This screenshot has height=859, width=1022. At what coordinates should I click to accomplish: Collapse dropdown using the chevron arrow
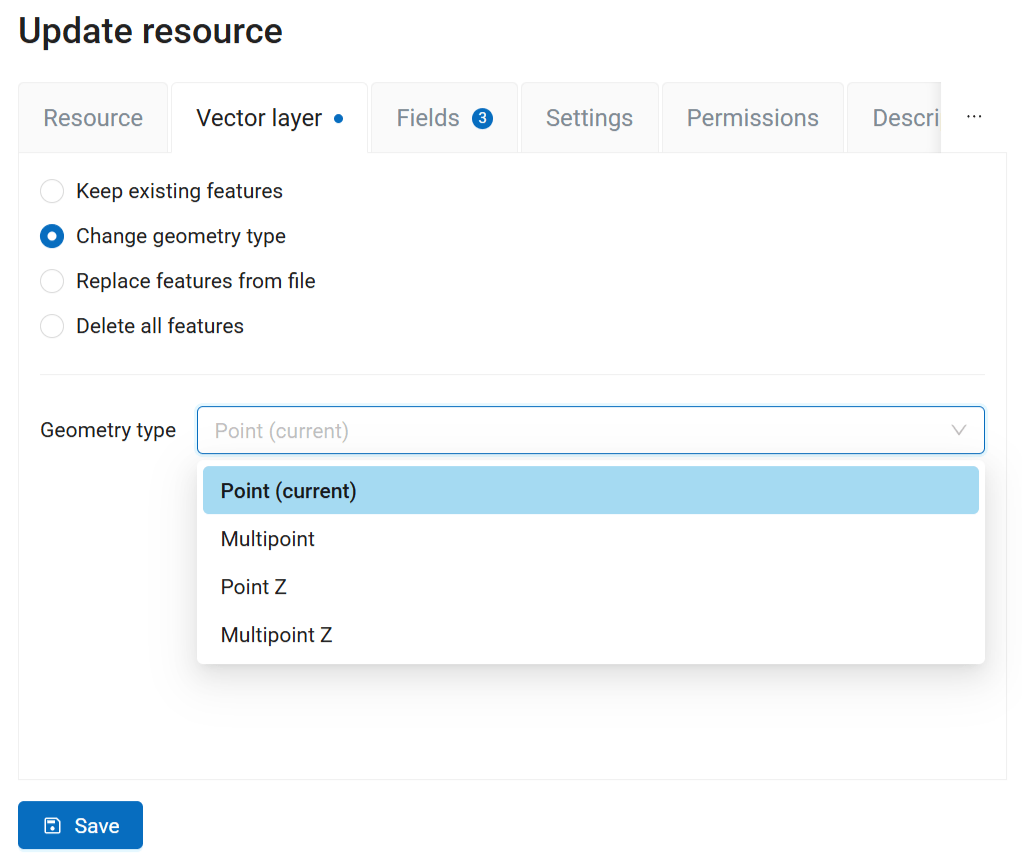(x=958, y=430)
